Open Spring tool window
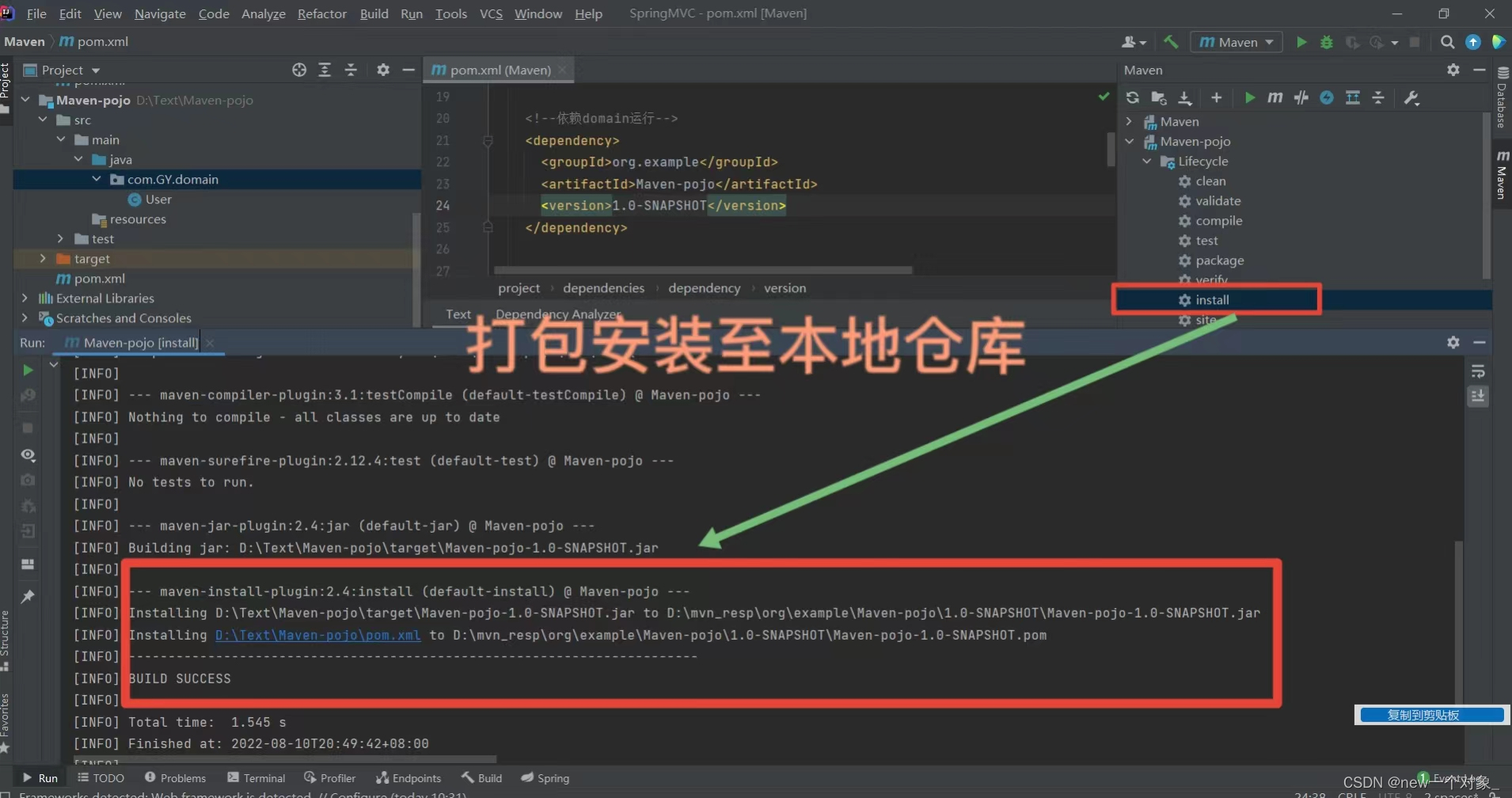1512x798 pixels. (545, 778)
